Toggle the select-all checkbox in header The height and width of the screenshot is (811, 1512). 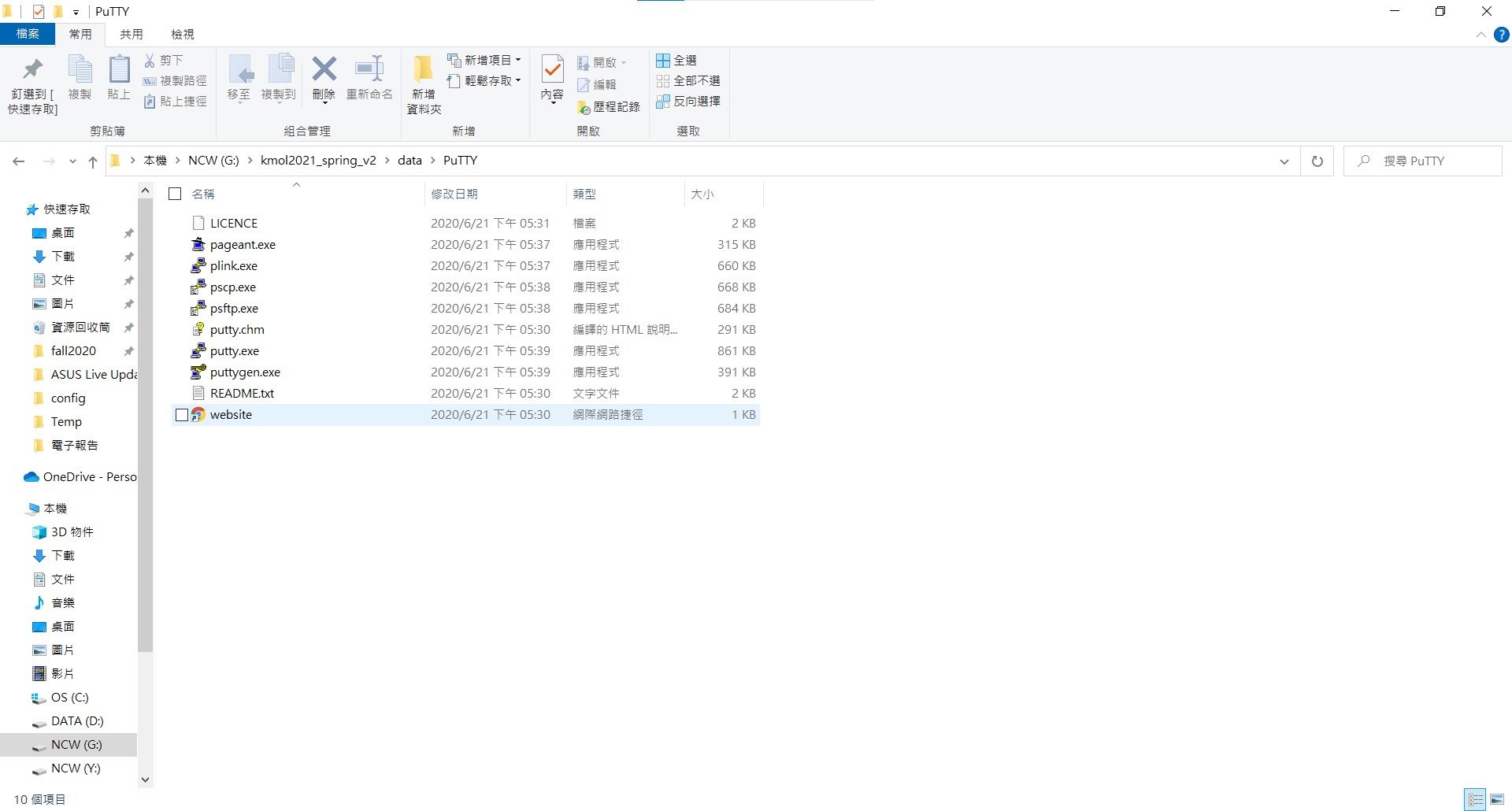point(176,194)
